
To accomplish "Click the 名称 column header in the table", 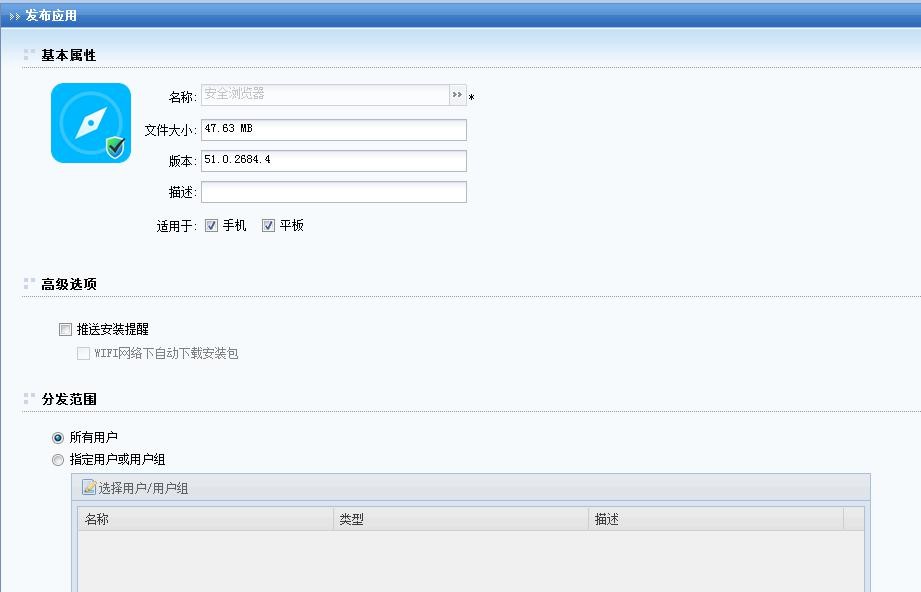I will tap(206, 519).
